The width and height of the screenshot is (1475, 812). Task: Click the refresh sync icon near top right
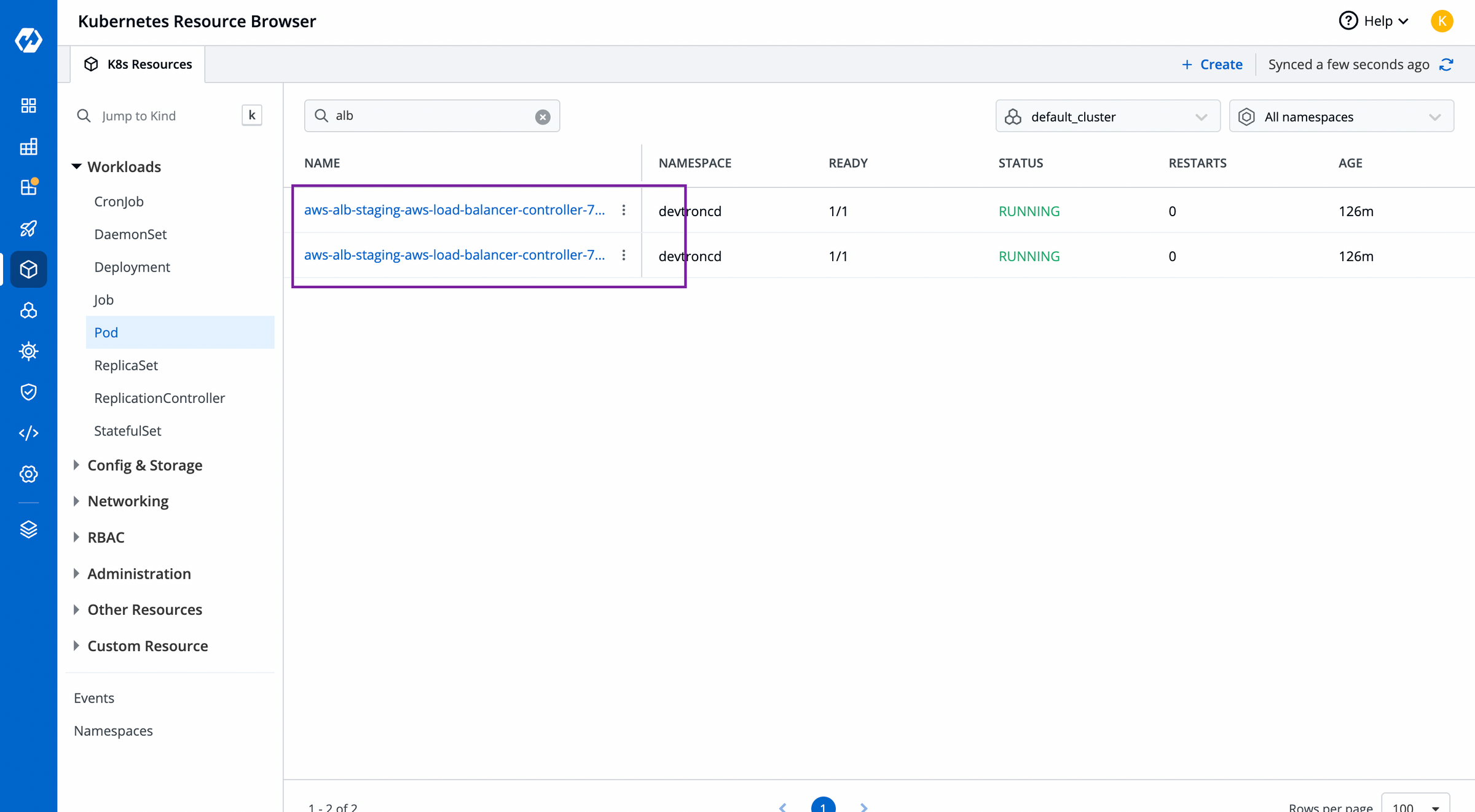1447,64
